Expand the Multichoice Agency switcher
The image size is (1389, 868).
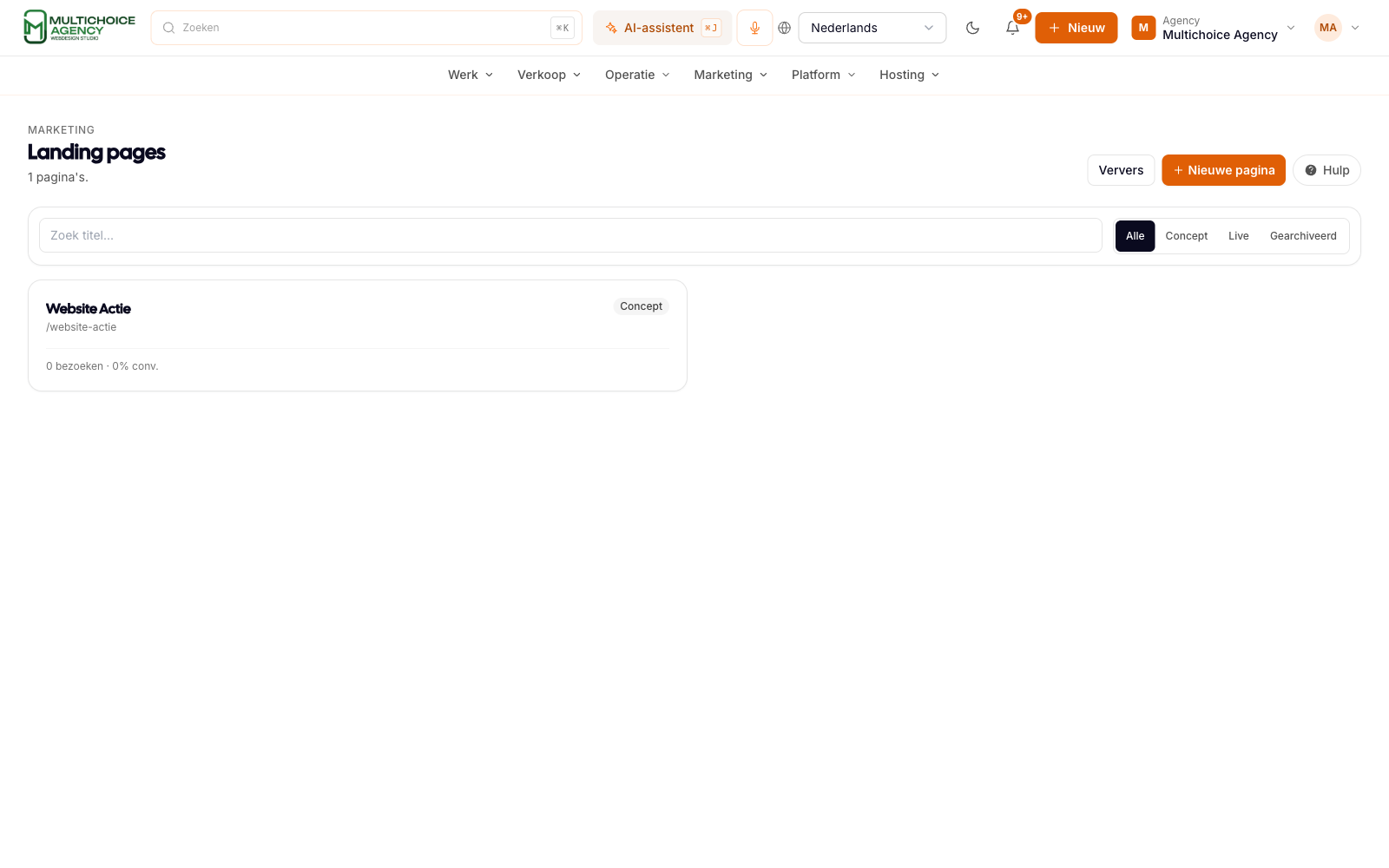coord(1214,28)
